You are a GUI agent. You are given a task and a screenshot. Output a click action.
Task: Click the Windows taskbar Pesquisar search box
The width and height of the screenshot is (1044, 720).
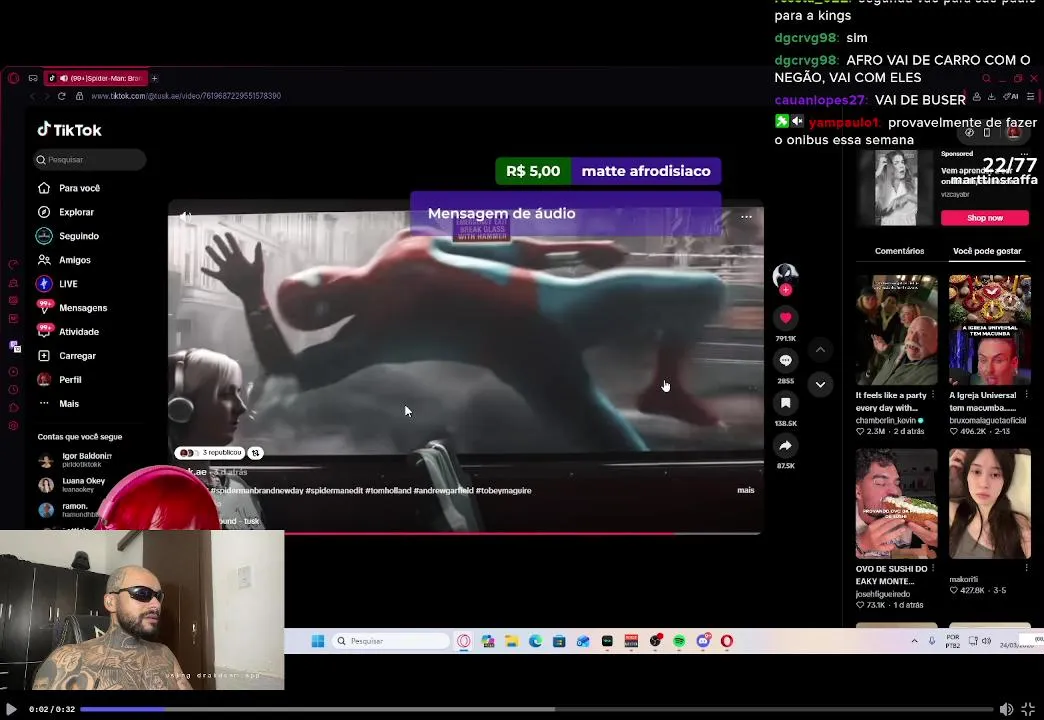point(391,641)
